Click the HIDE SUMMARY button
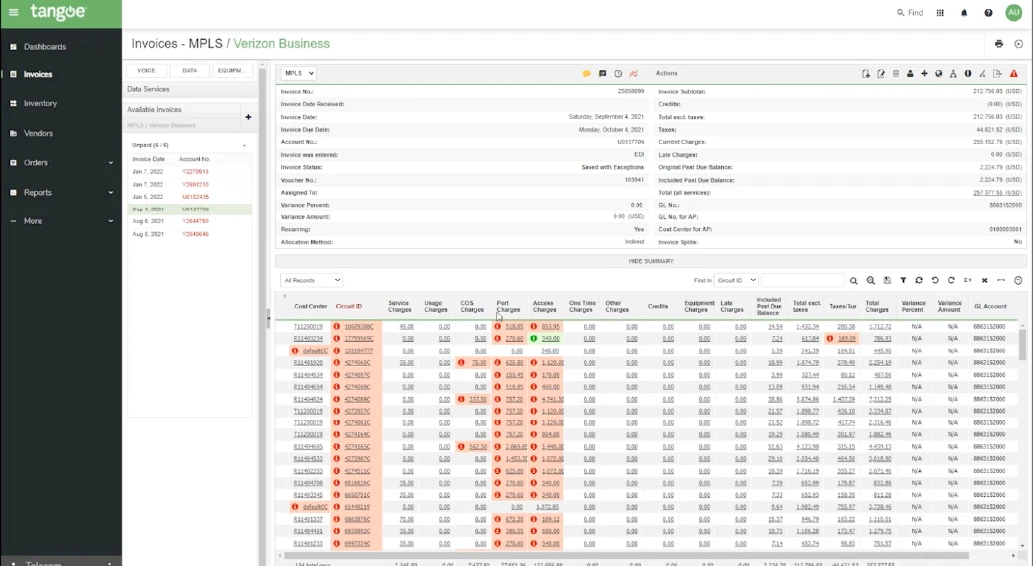This screenshot has height=566, width=1034. pyautogui.click(x=650, y=261)
